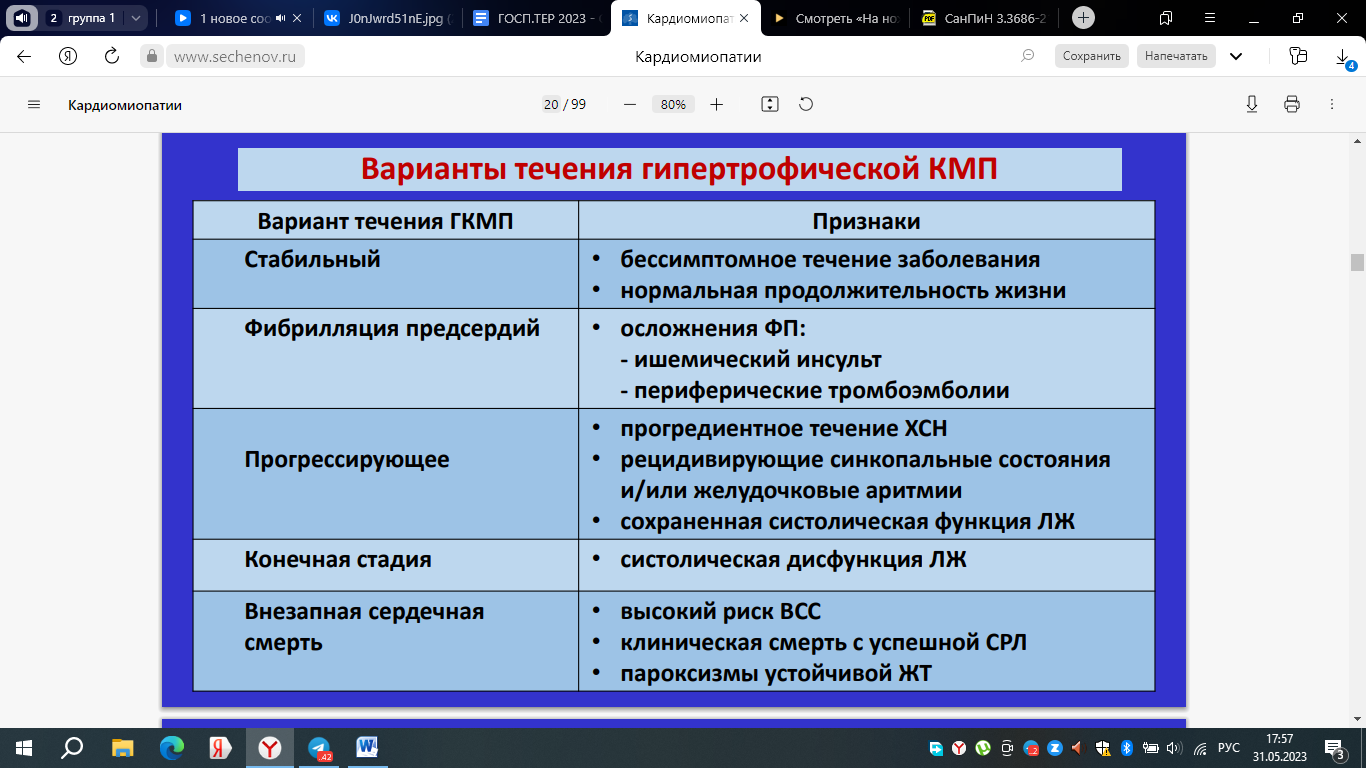The image size is (1366, 768).
Task: Click the "Признаки" column header
Action: pos(866,220)
